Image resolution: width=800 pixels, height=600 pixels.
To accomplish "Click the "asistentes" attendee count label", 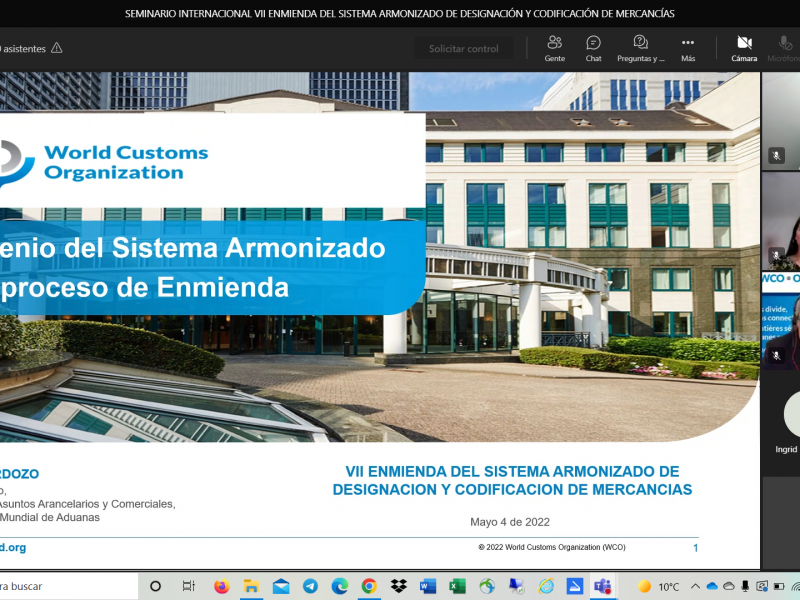I will [23, 49].
